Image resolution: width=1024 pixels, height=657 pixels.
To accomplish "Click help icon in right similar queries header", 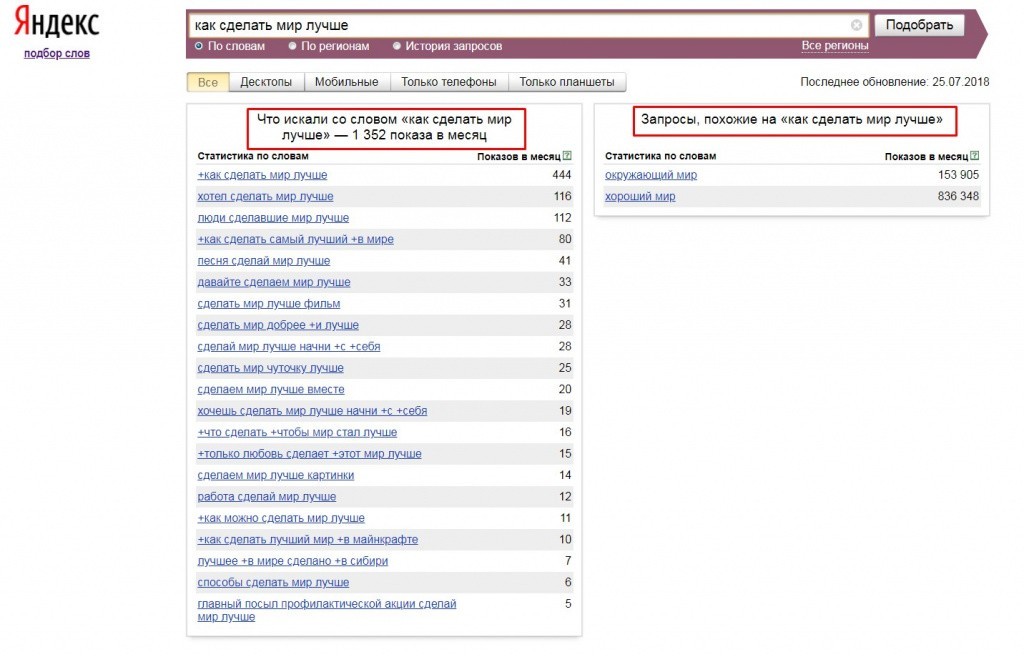I will (974, 156).
